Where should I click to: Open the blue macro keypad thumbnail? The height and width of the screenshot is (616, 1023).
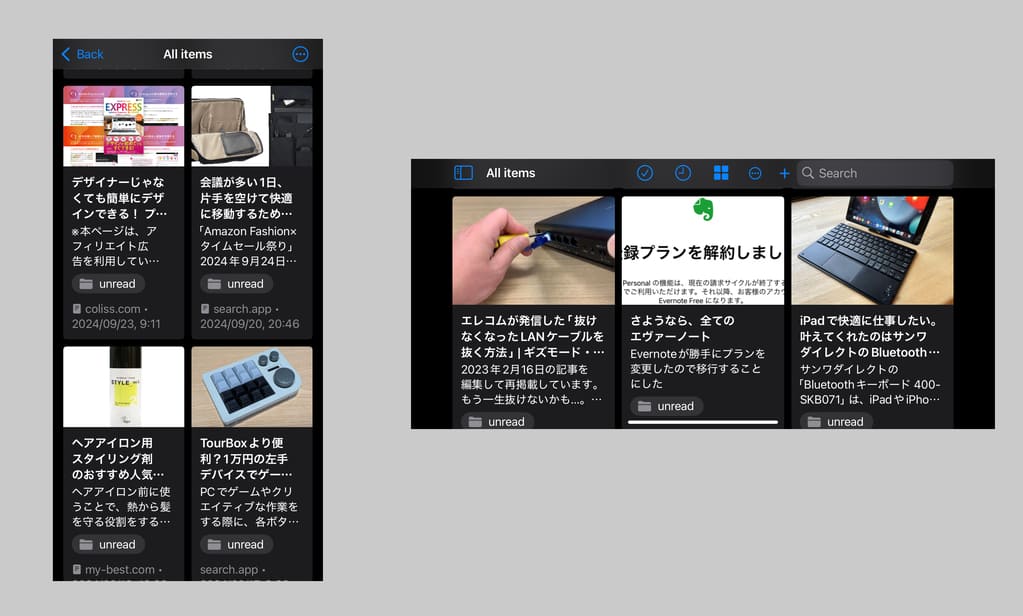[252, 387]
